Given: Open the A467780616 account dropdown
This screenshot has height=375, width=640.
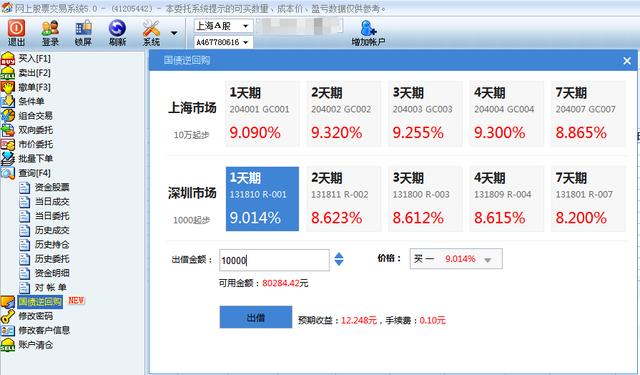Looking at the screenshot, I should (223, 42).
